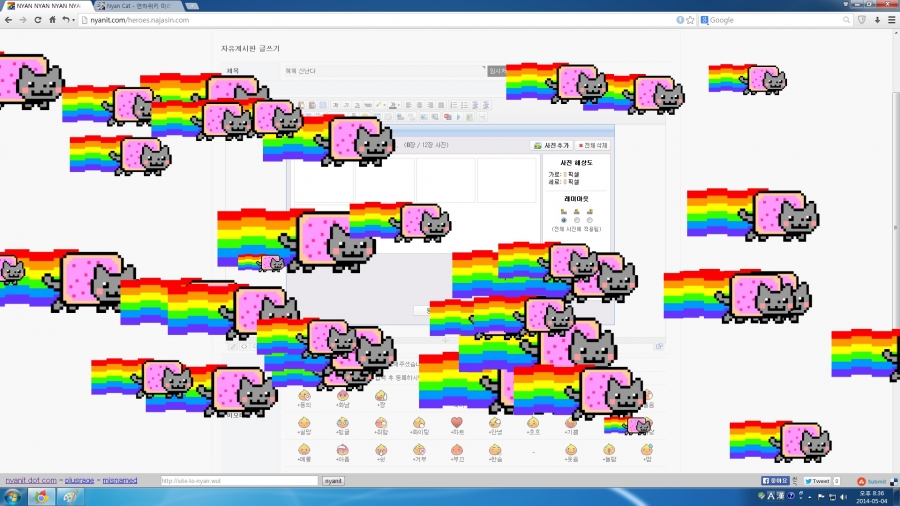Toggle bold text in the editor toolbar
This screenshot has height=506, width=900.
pyautogui.click(x=336, y=105)
